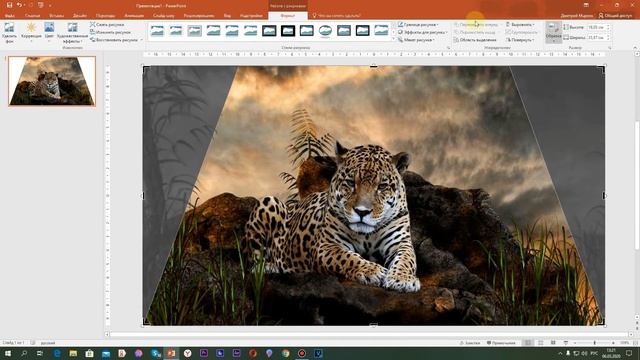Switch to the View (Вид) tab
Screen dimensions: 640x360
click(x=227, y=16)
